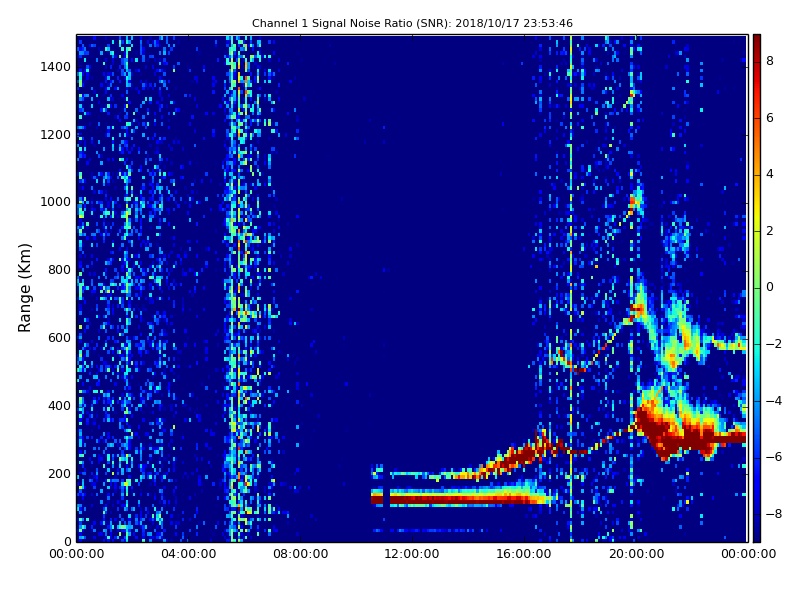Screen dimensions: 800x600
Task: Click the 1000 range tick label
Action: [56, 202]
